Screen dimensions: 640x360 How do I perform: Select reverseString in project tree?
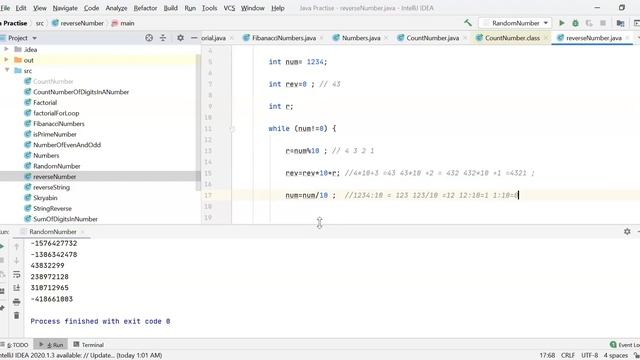click(51, 187)
